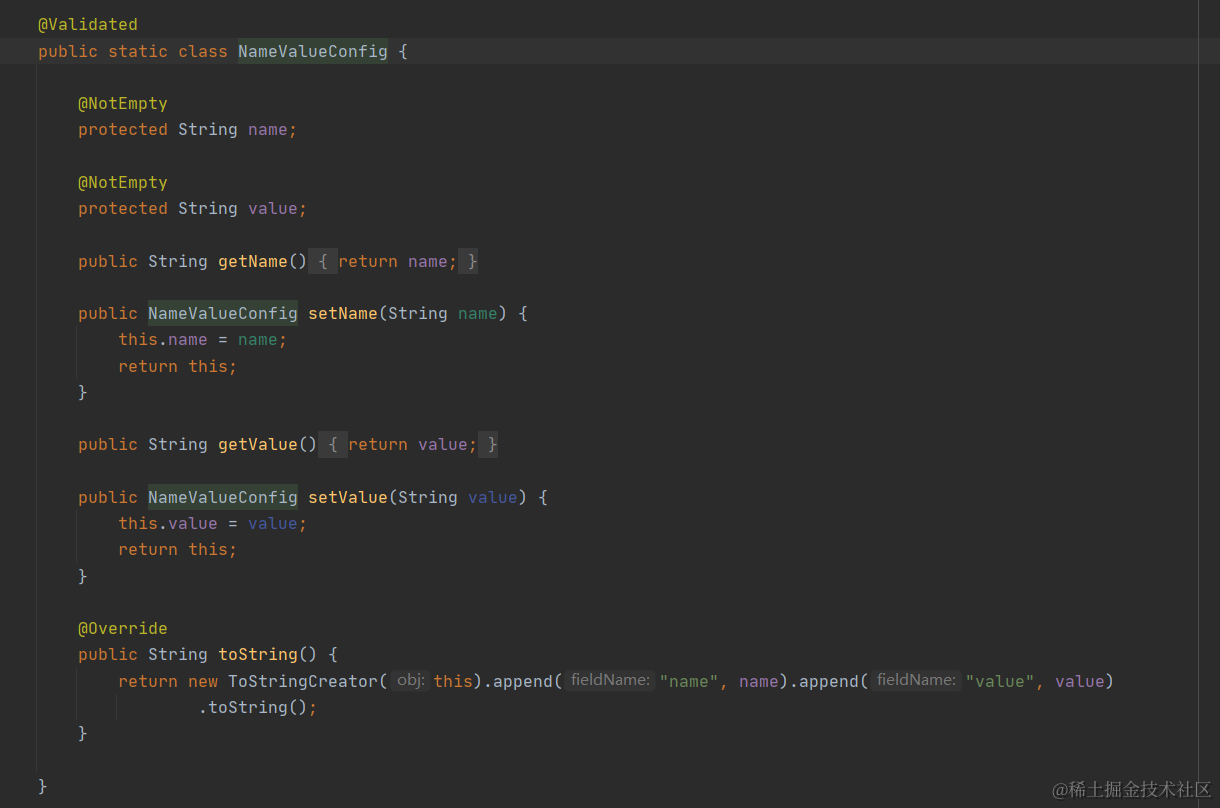Screen dimensions: 1220x808
Task: Click the value field in protected String value
Action: click(272, 208)
